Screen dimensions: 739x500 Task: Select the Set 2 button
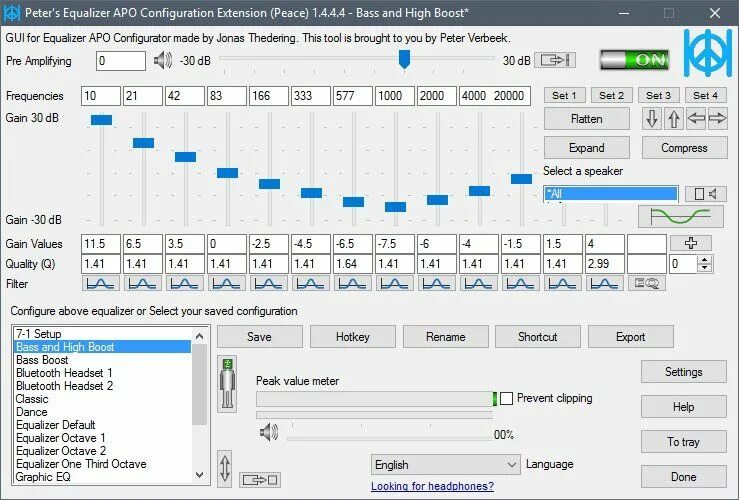click(611, 95)
